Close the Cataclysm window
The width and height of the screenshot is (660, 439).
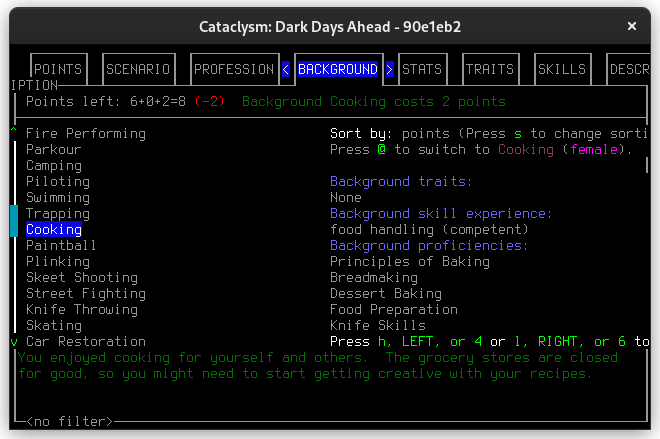631,26
